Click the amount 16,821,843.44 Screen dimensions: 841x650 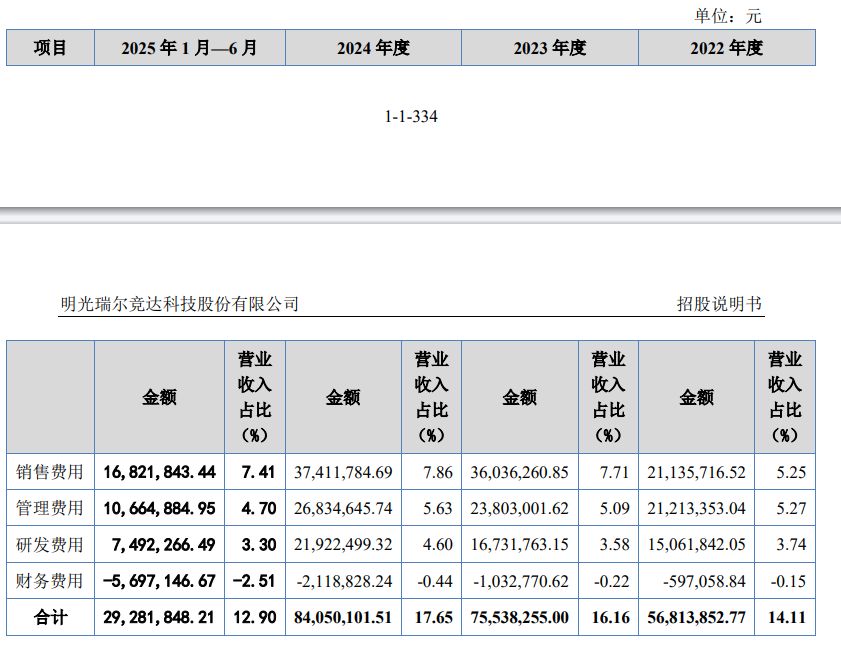pyautogui.click(x=158, y=471)
